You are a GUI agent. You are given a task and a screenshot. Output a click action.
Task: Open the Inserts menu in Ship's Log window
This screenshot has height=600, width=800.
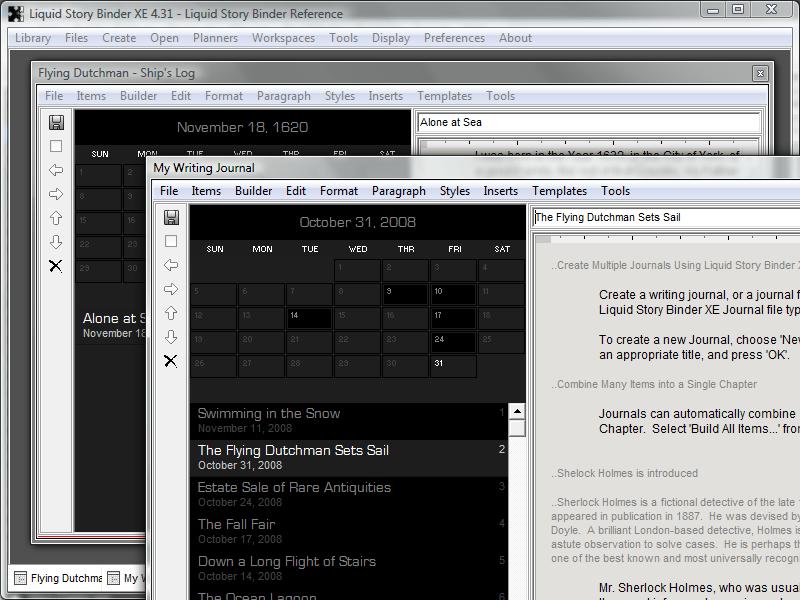(x=385, y=96)
